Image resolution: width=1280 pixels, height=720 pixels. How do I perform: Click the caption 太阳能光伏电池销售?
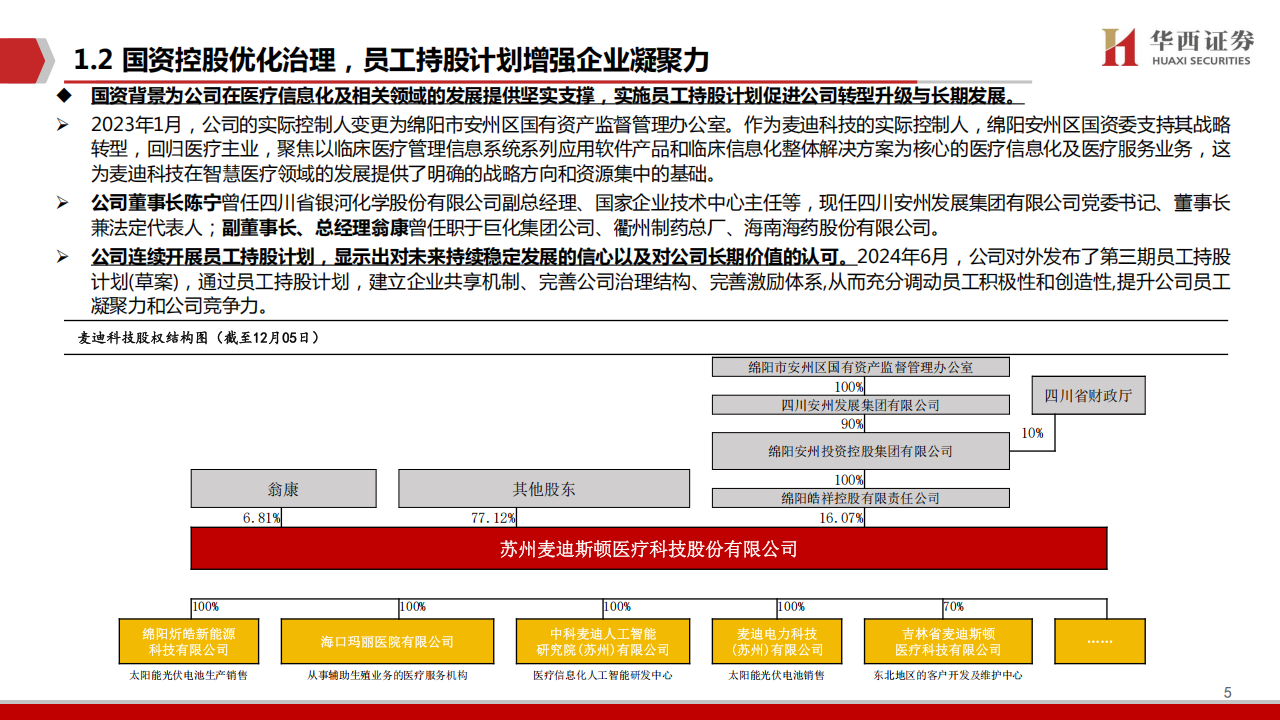tap(777, 675)
